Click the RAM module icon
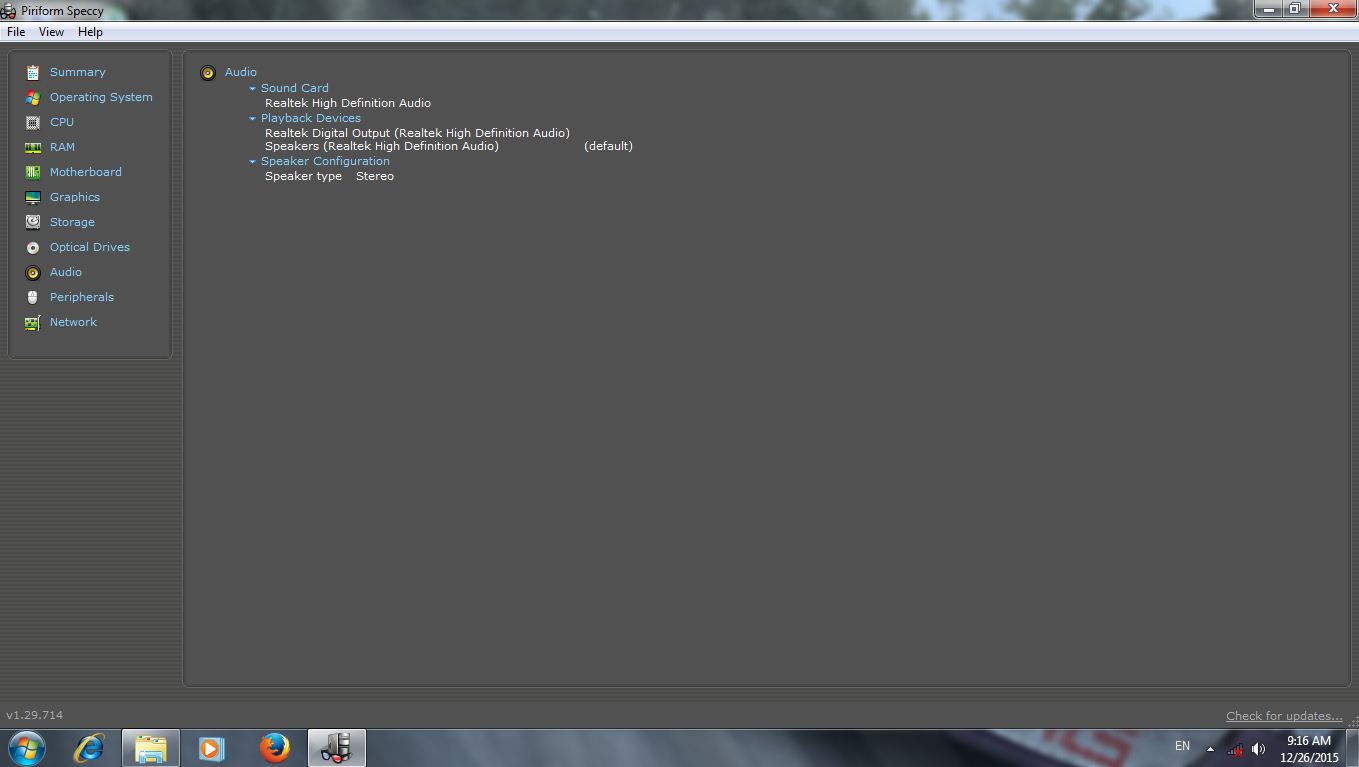The height and width of the screenshot is (767, 1359). [x=33, y=147]
